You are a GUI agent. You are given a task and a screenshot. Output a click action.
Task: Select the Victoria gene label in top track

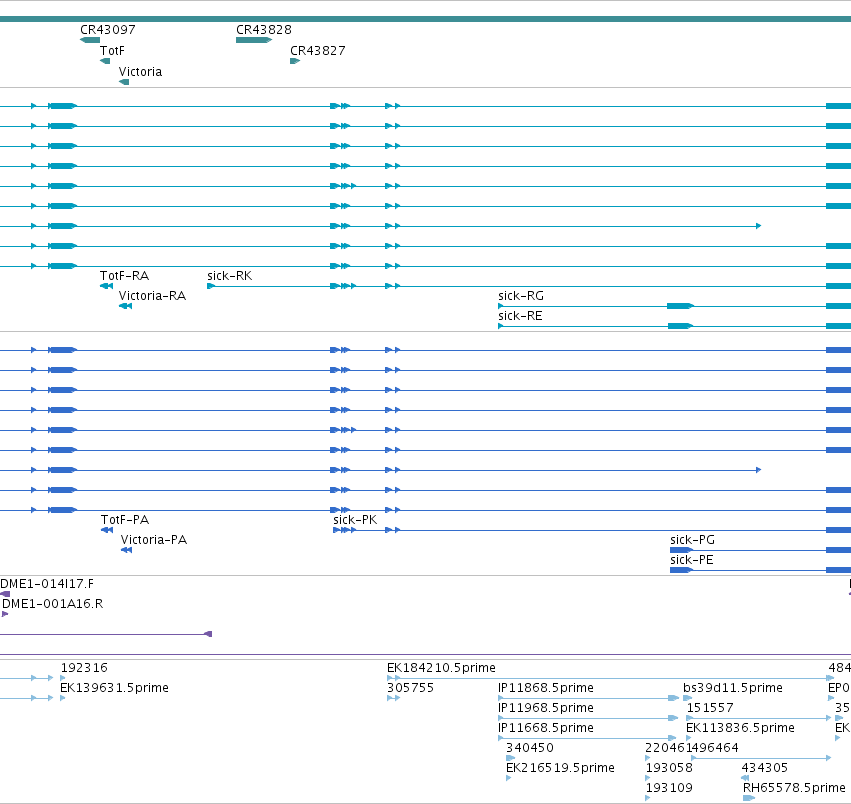(x=140, y=72)
